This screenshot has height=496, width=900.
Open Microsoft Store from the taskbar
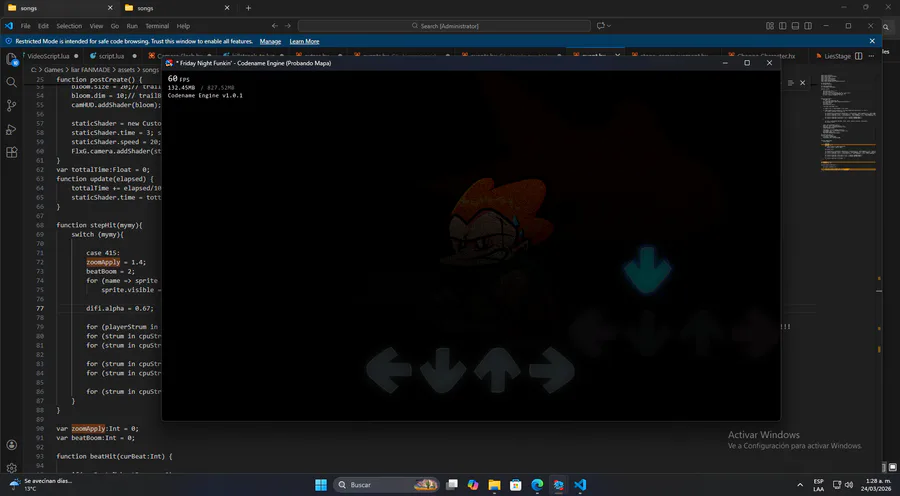point(515,485)
